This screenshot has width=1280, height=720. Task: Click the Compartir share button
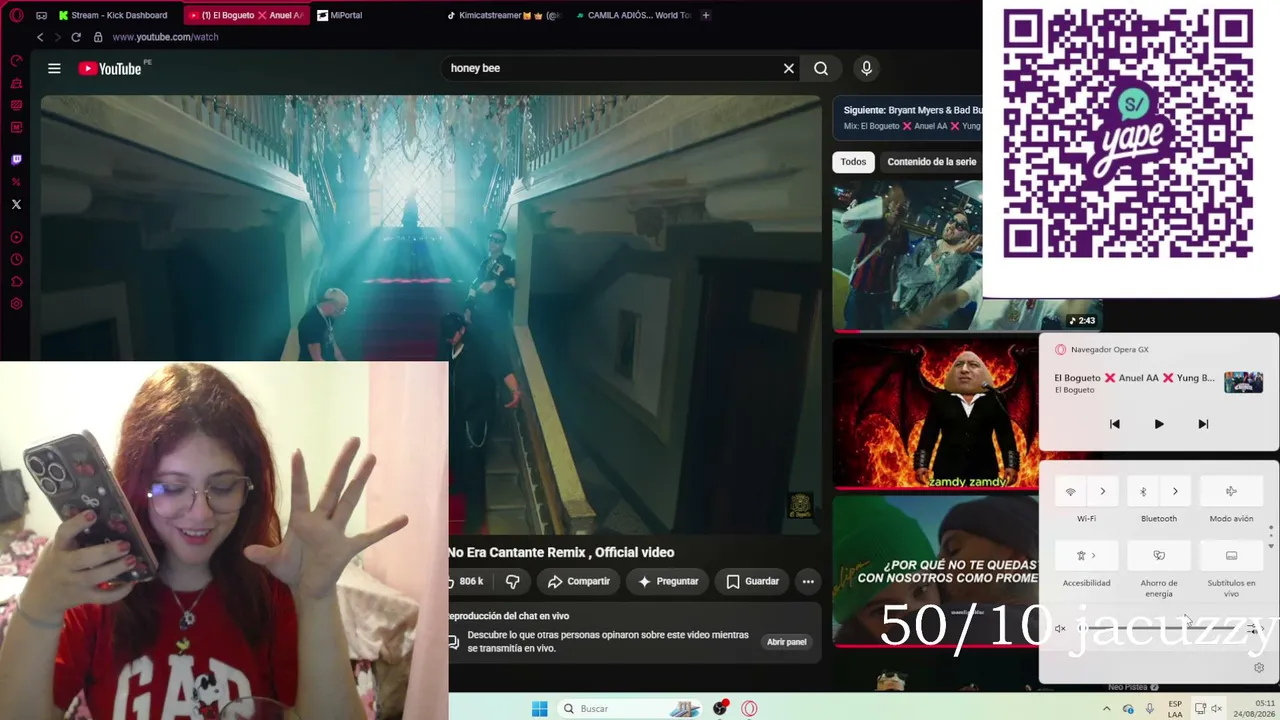[578, 581]
